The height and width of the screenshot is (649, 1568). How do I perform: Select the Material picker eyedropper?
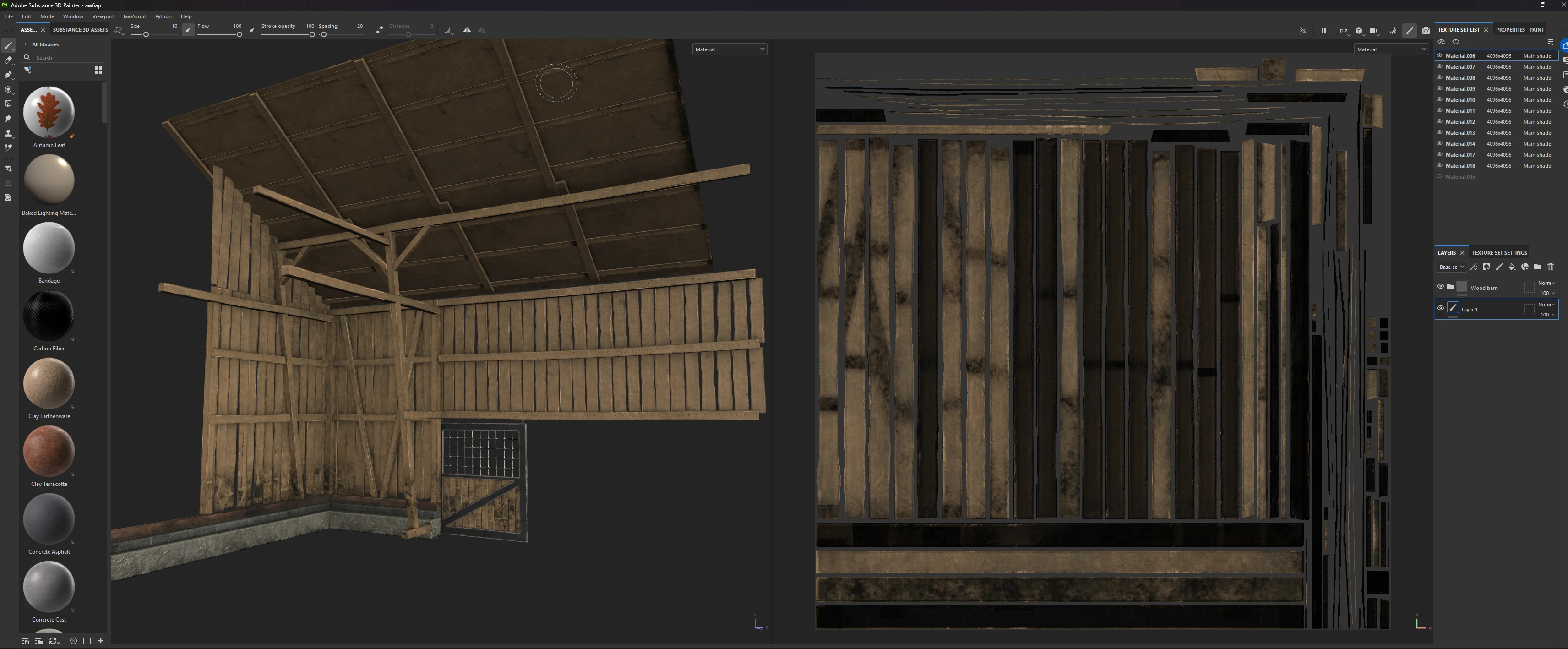pos(8,148)
